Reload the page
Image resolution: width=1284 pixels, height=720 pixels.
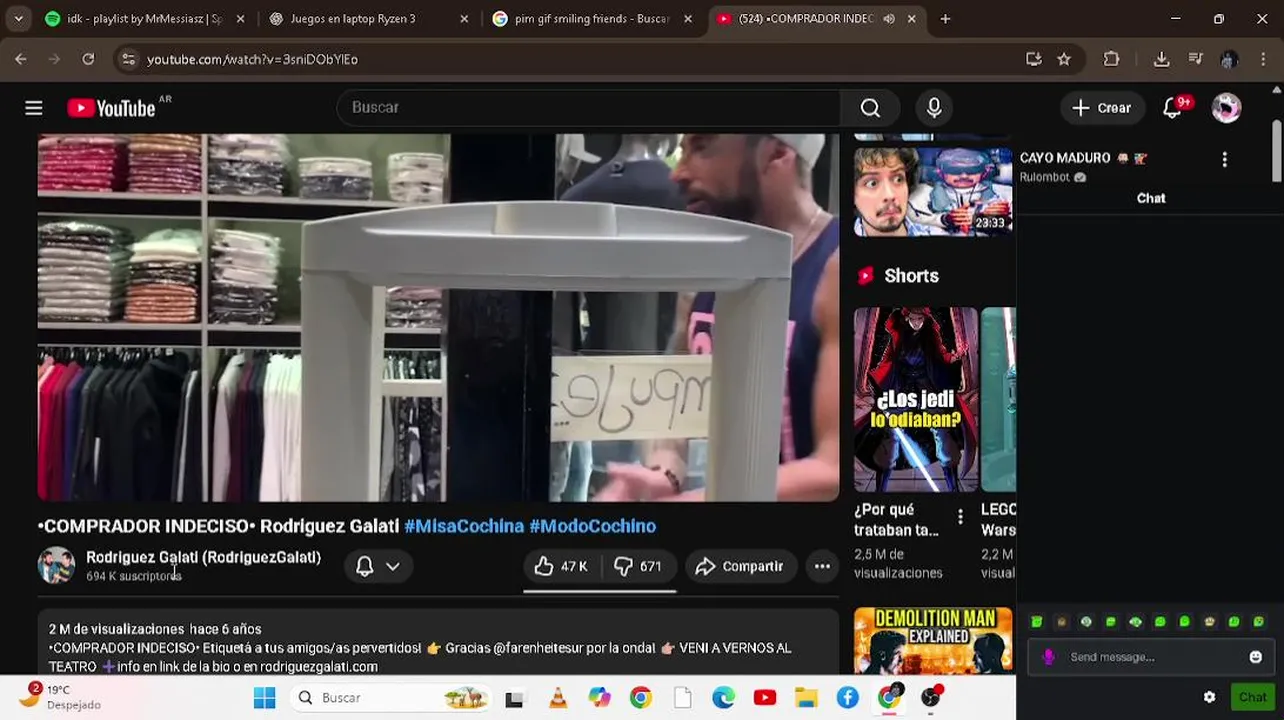pyautogui.click(x=88, y=59)
